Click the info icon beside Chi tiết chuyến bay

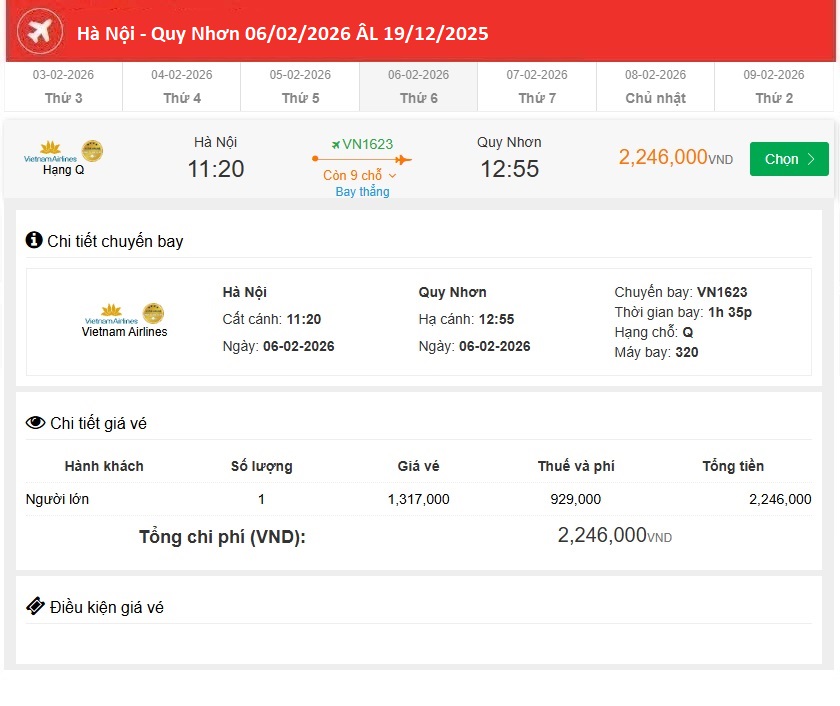34,240
